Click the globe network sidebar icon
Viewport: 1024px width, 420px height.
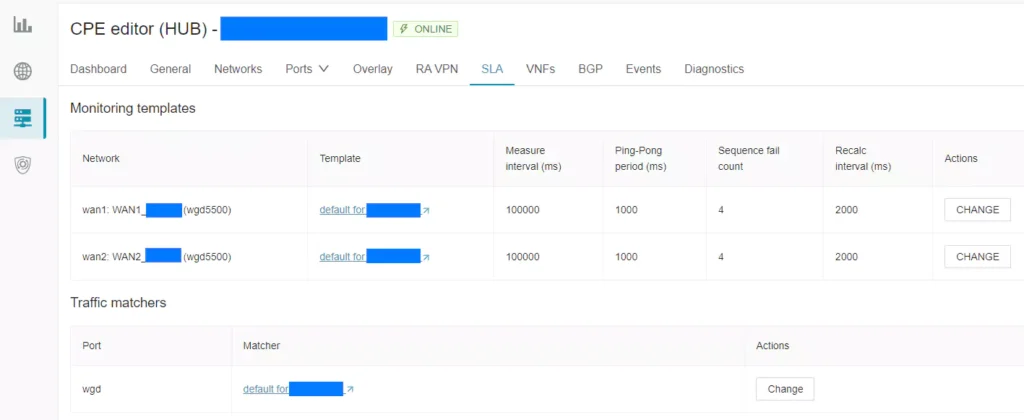[23, 72]
